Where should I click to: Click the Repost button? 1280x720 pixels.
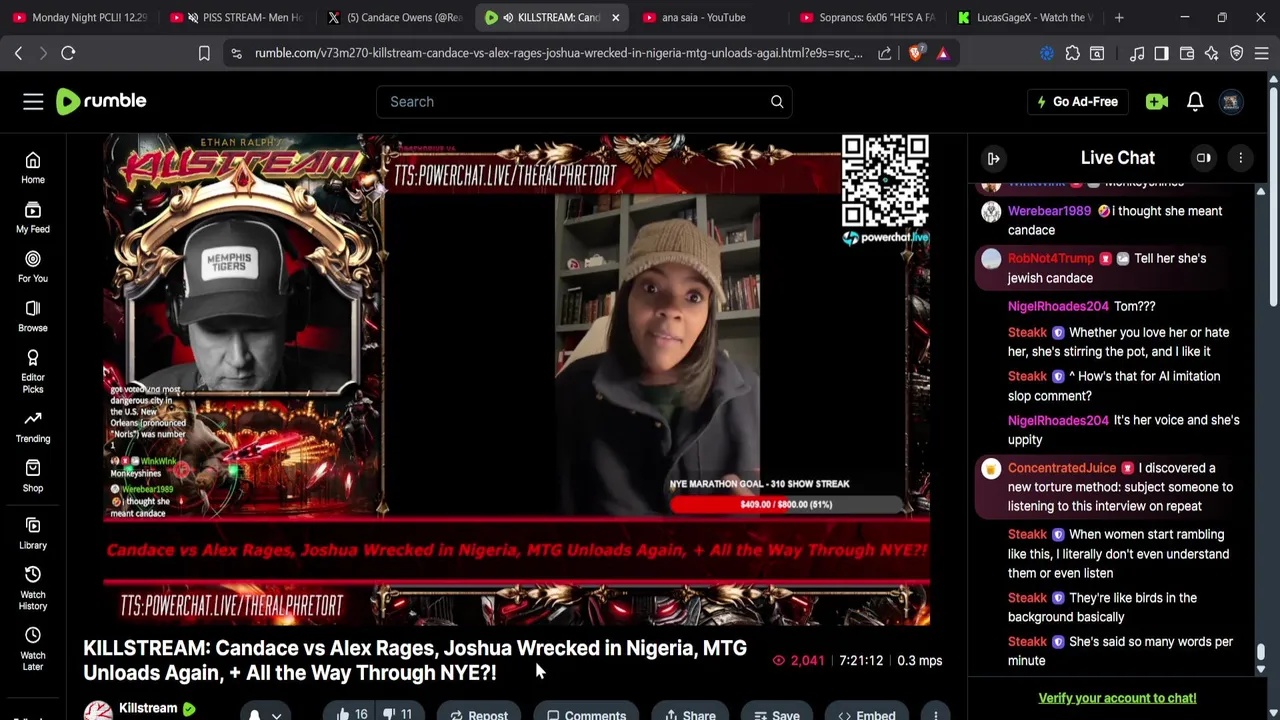(x=478, y=714)
